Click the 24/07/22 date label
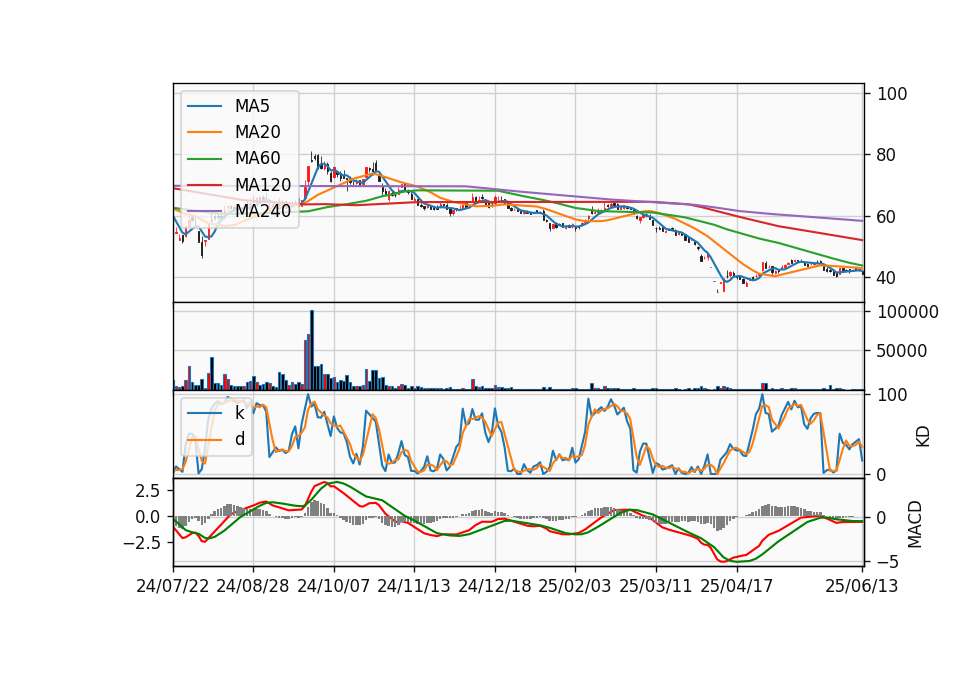 coord(173,586)
